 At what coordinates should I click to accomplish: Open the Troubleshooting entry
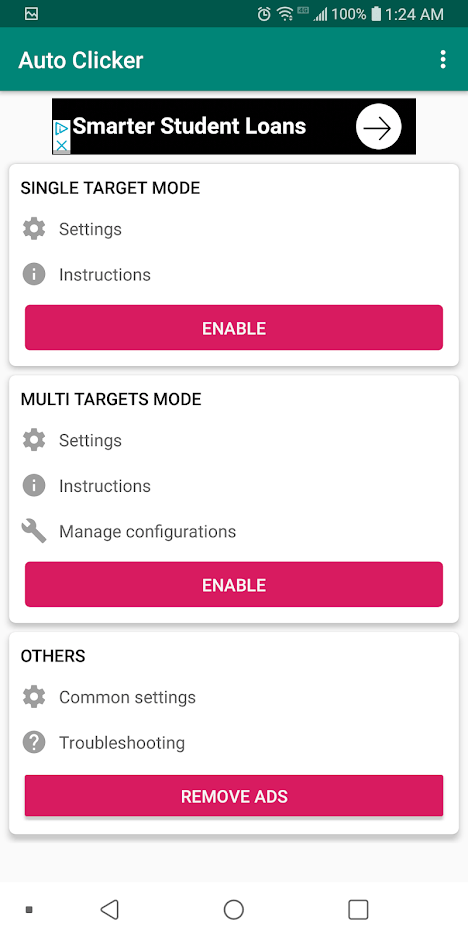pyautogui.click(x=234, y=743)
